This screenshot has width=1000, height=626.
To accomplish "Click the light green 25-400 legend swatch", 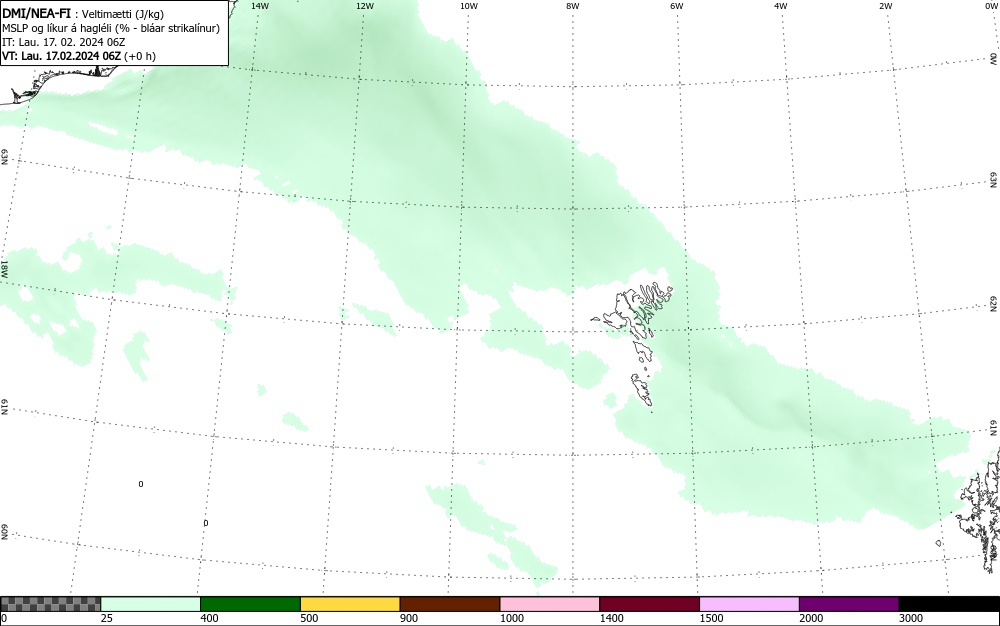I will point(151,604).
